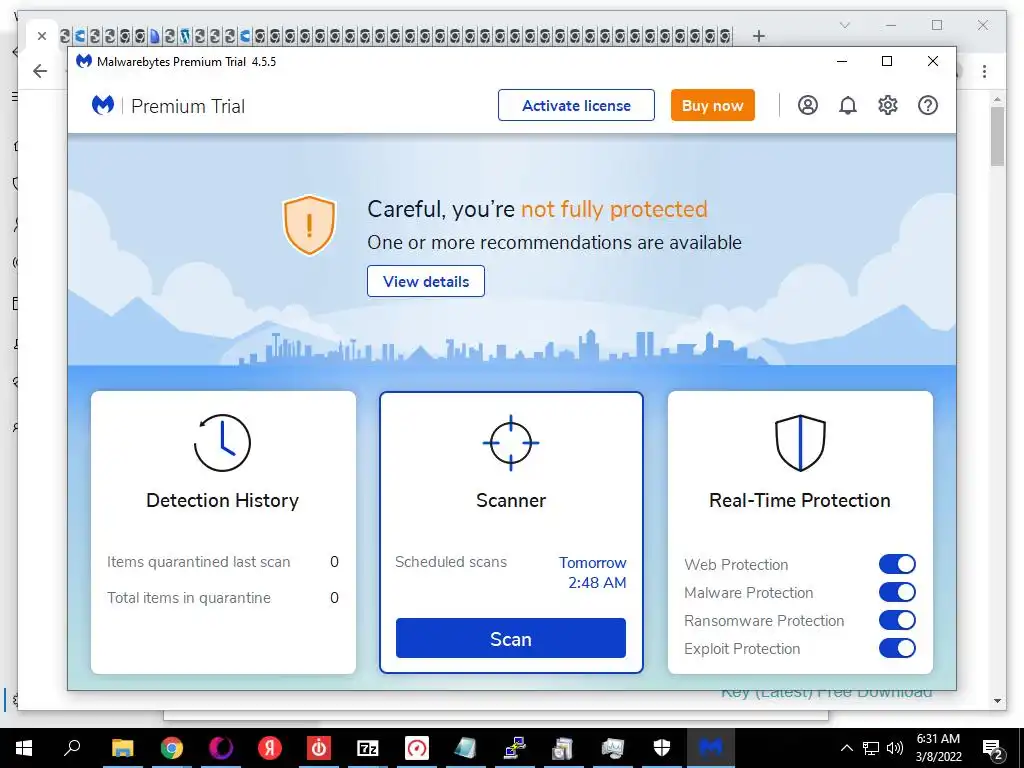This screenshot has height=768, width=1024.
Task: Click the Scheduled scans label
Action: (451, 562)
